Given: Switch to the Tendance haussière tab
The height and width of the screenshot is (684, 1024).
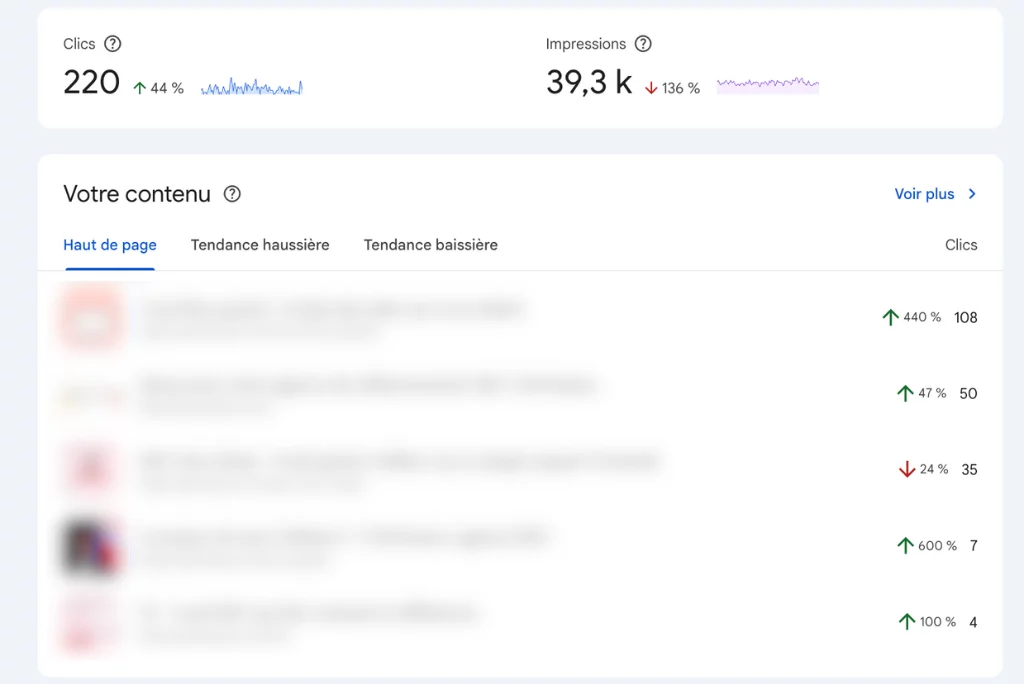Looking at the screenshot, I should pyautogui.click(x=260, y=245).
